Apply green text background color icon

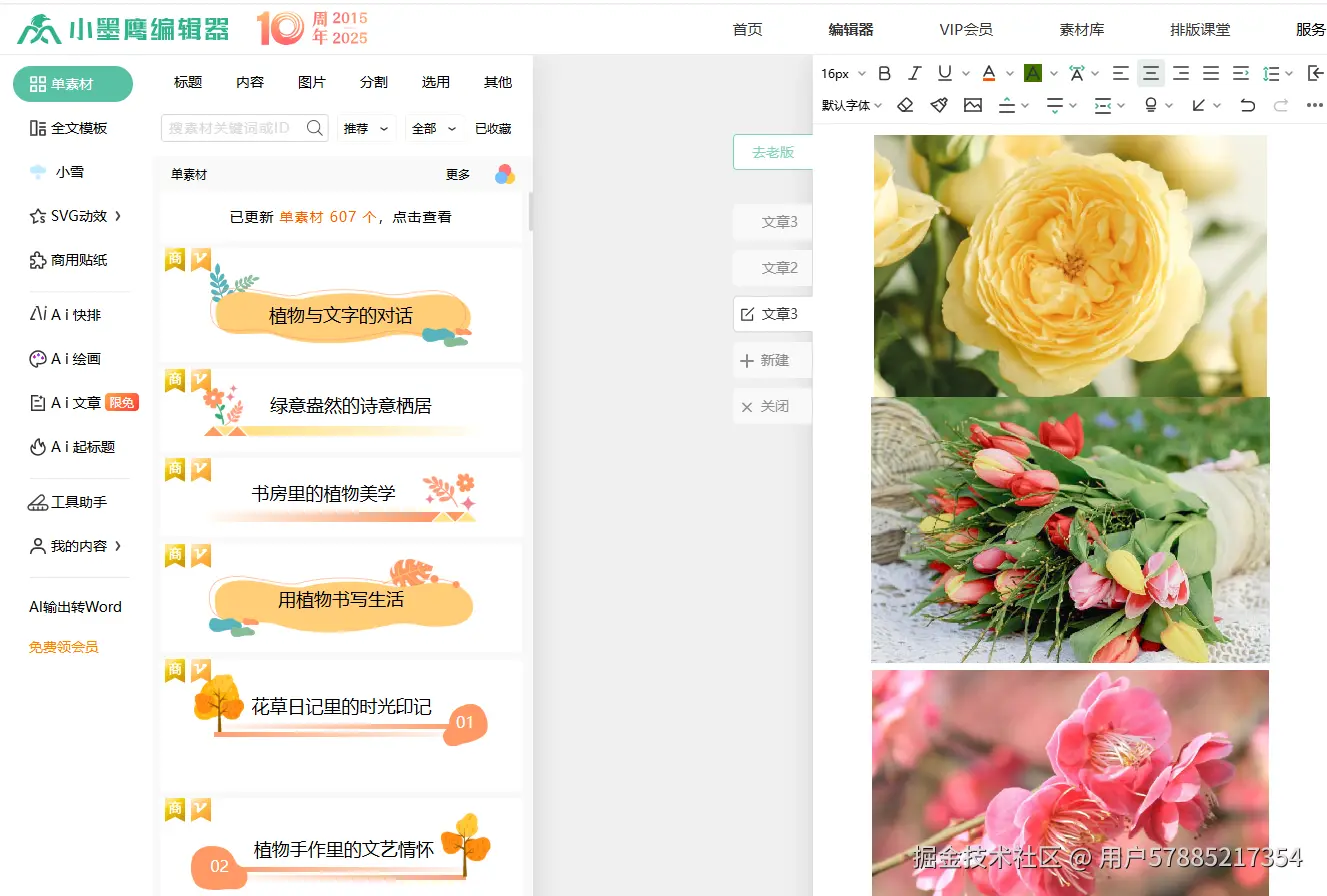1033,73
